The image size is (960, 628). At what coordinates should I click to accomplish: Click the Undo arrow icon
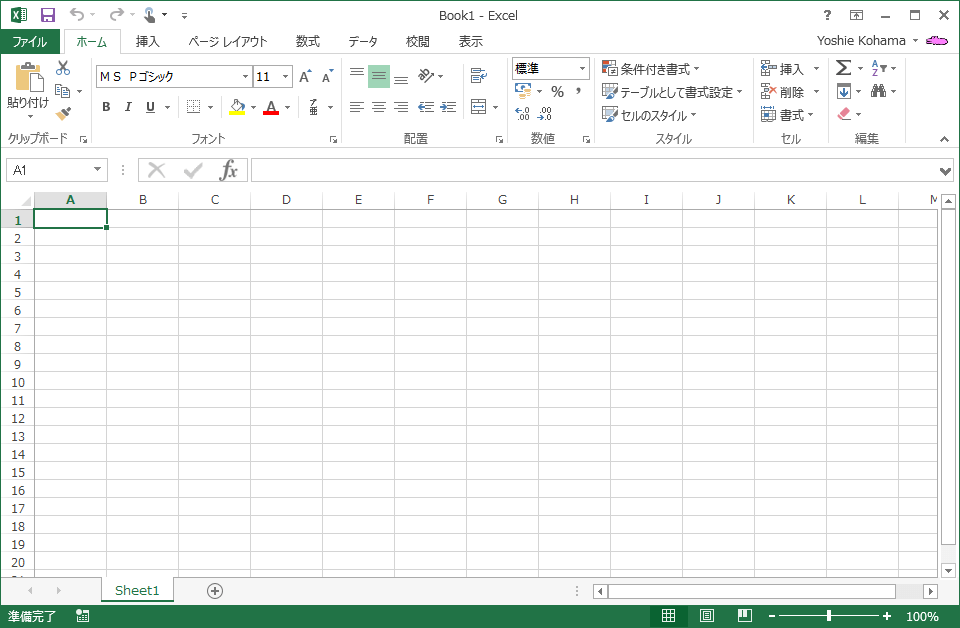pyautogui.click(x=77, y=14)
